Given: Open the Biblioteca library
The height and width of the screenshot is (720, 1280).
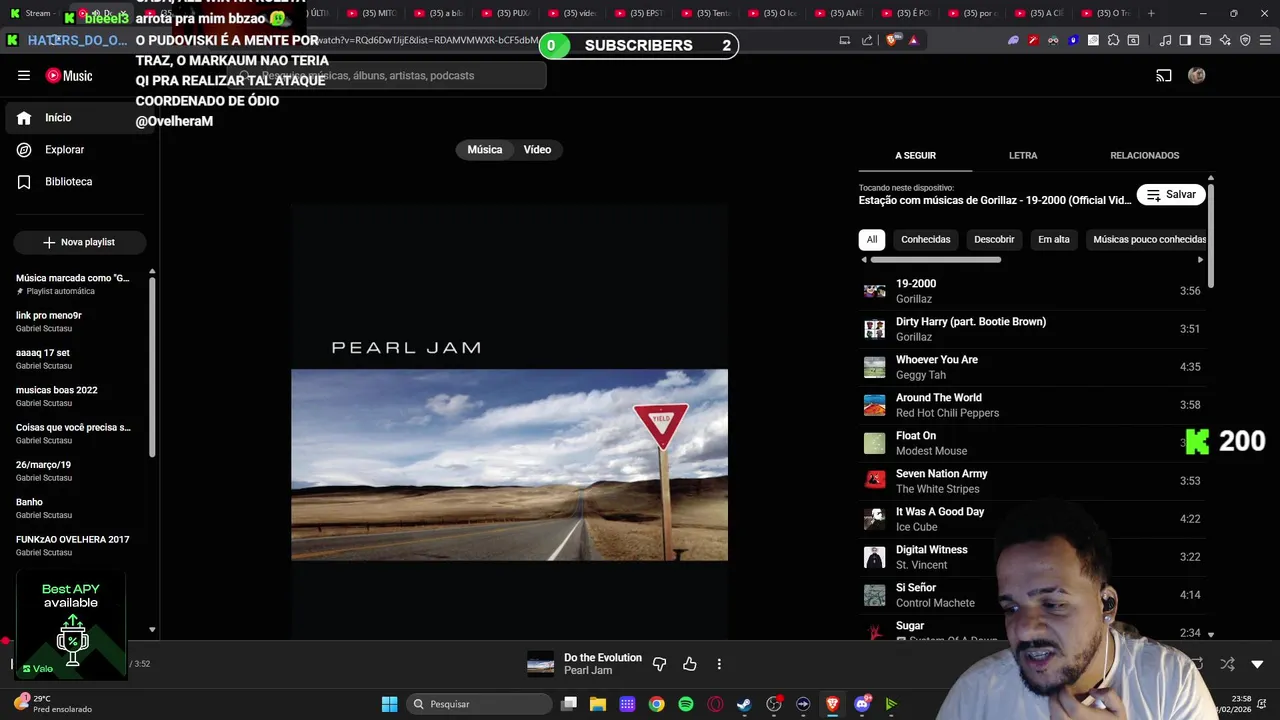Looking at the screenshot, I should coord(80,182).
